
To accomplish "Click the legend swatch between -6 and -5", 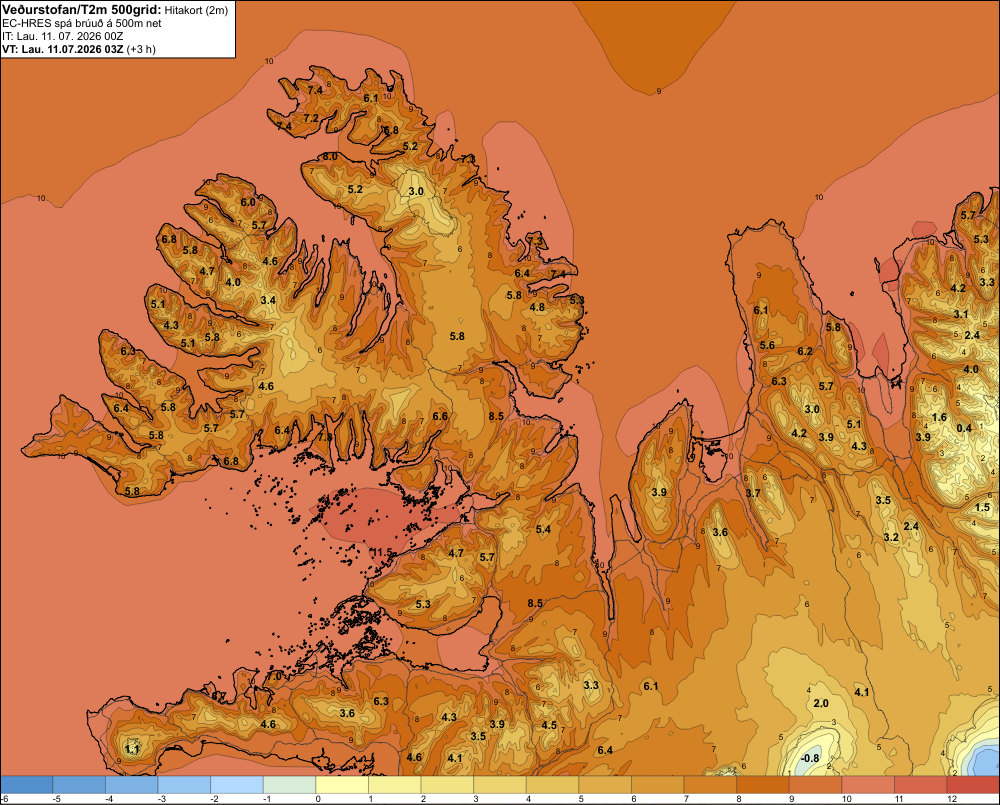I will tap(27, 785).
